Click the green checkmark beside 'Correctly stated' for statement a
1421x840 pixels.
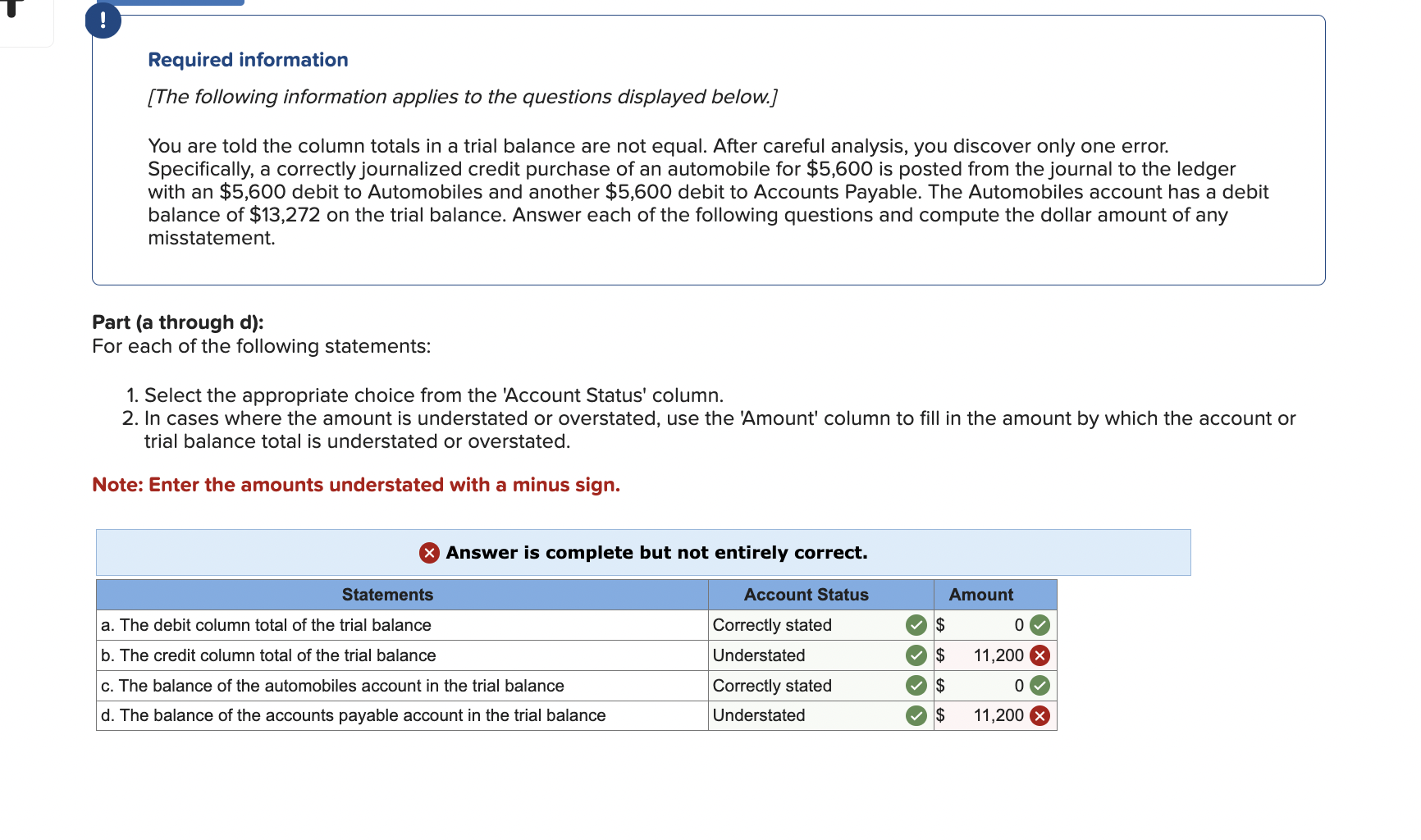tap(916, 626)
